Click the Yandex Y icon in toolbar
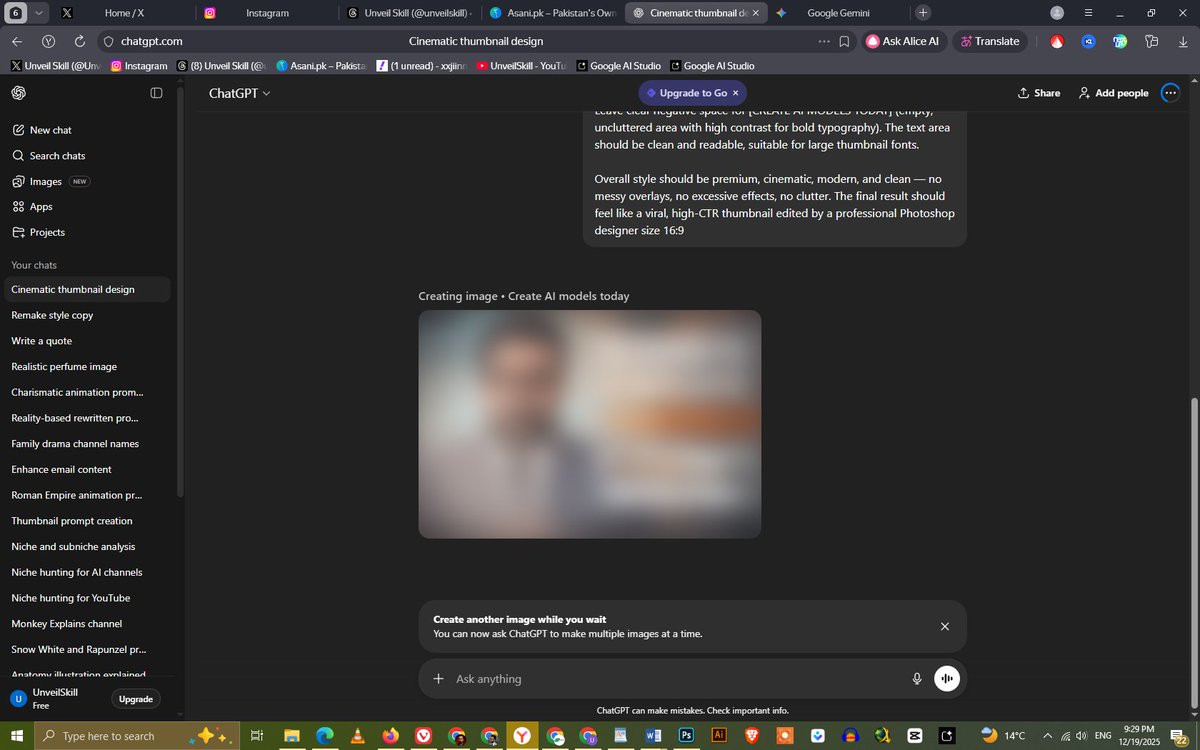Viewport: 1200px width, 750px height. 48,42
